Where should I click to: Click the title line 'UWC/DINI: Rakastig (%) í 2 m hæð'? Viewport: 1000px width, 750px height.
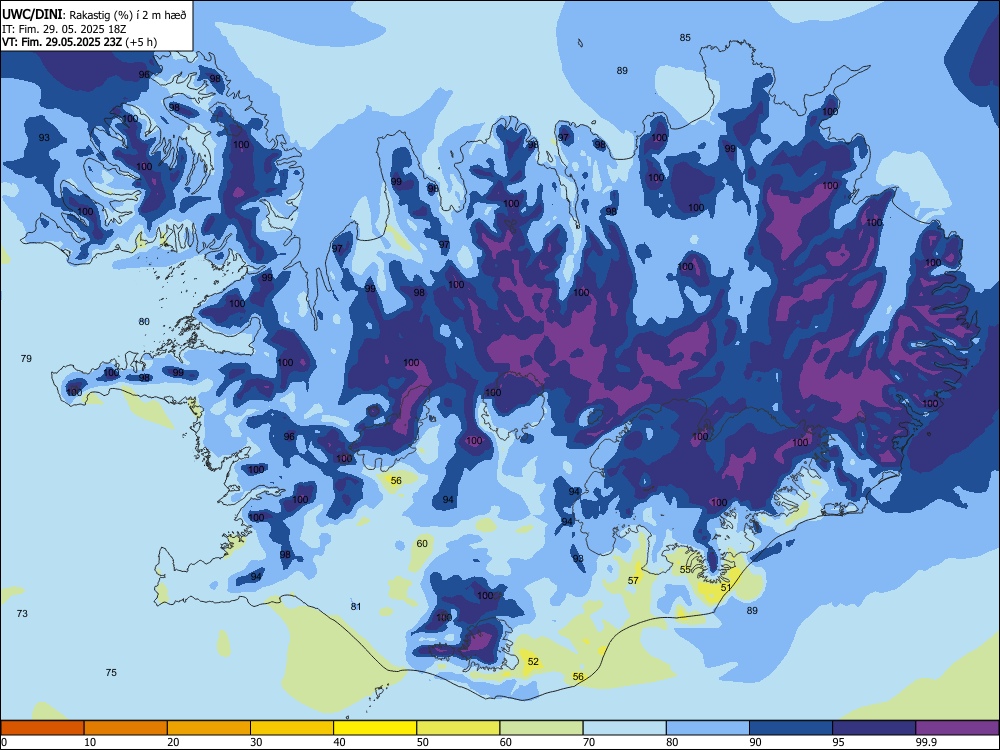point(94,14)
